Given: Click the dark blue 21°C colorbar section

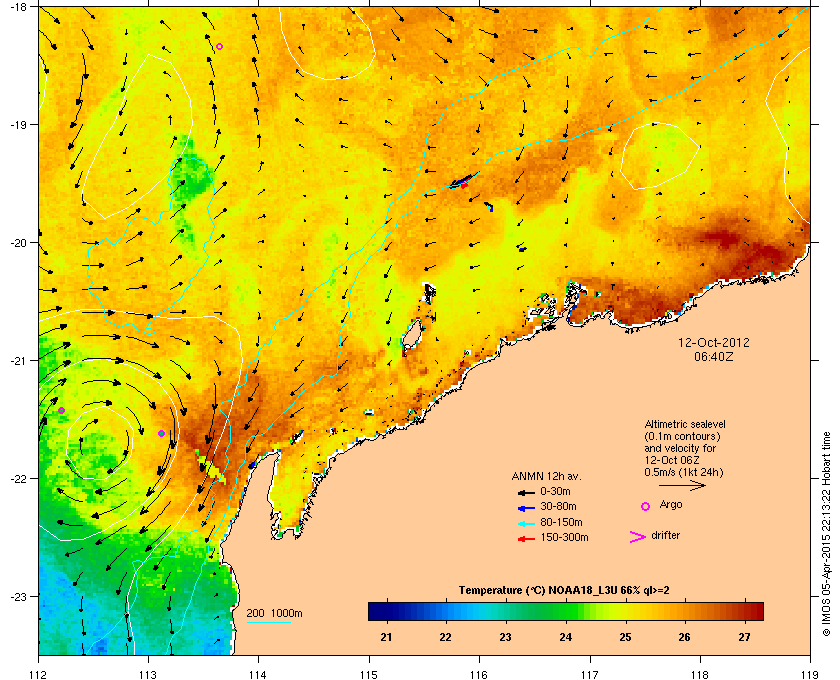Looking at the screenshot, I should click(386, 611).
